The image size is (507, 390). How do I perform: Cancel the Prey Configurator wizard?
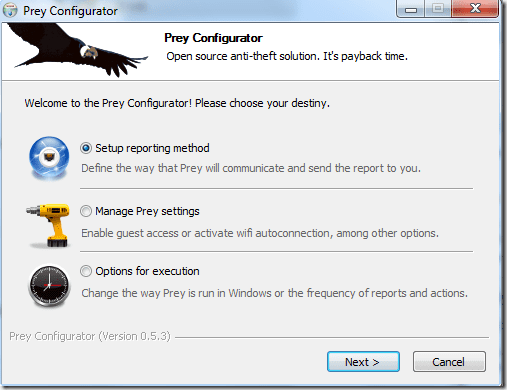pos(449,362)
